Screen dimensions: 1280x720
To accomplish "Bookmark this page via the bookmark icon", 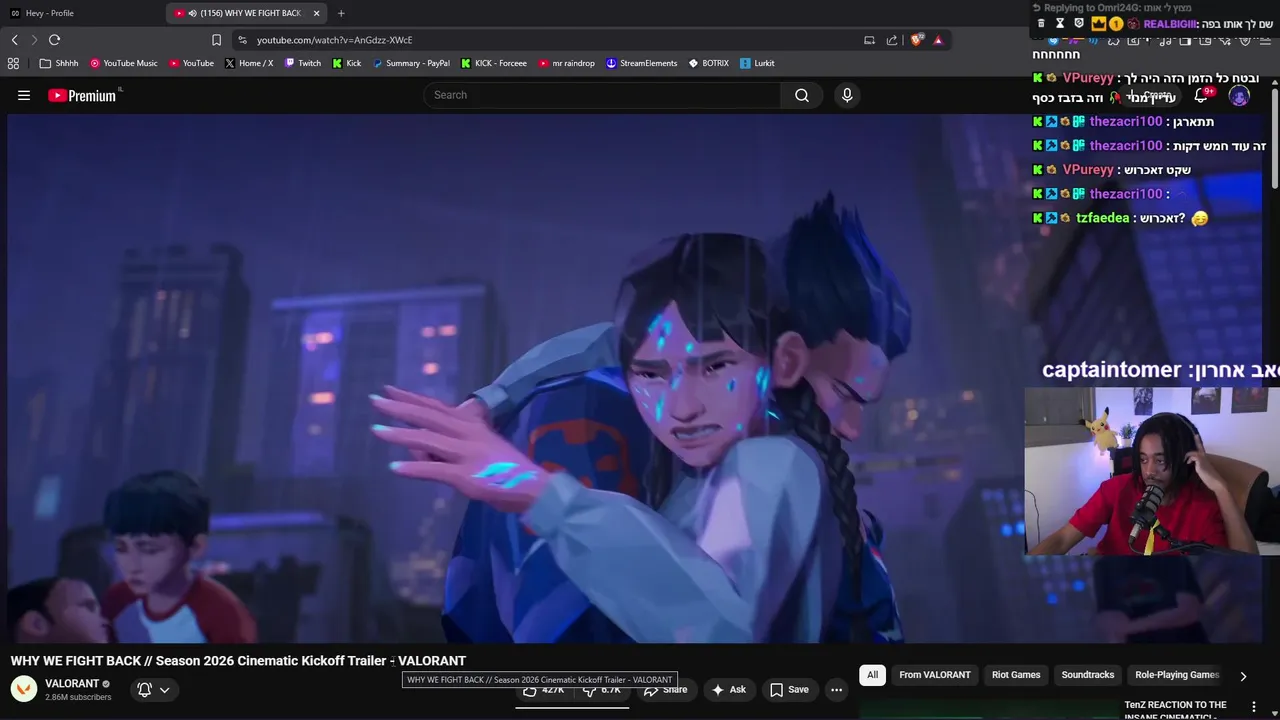I will coord(216,40).
